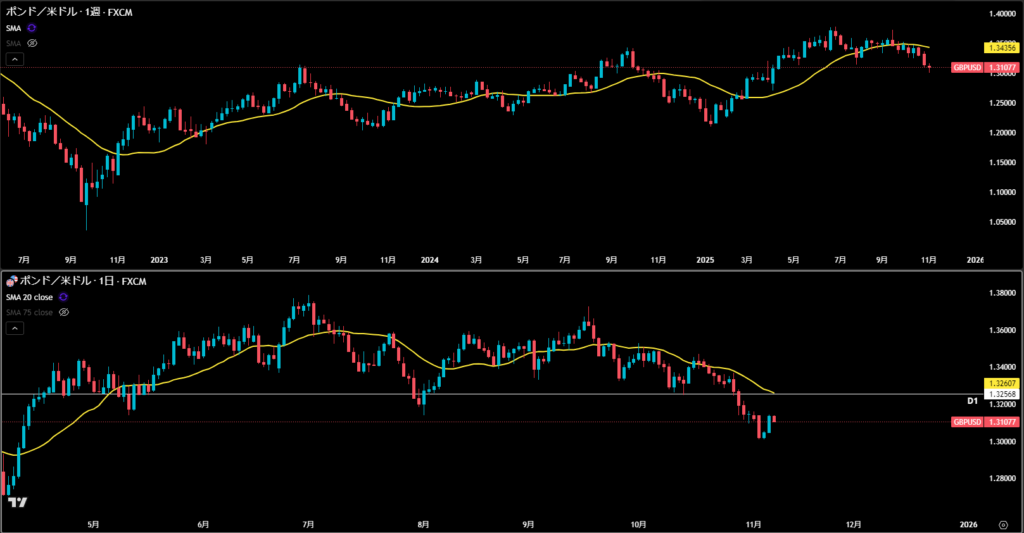Click the purple SMA loading icon in weekly chart
The height and width of the screenshot is (533, 1024).
32,28
